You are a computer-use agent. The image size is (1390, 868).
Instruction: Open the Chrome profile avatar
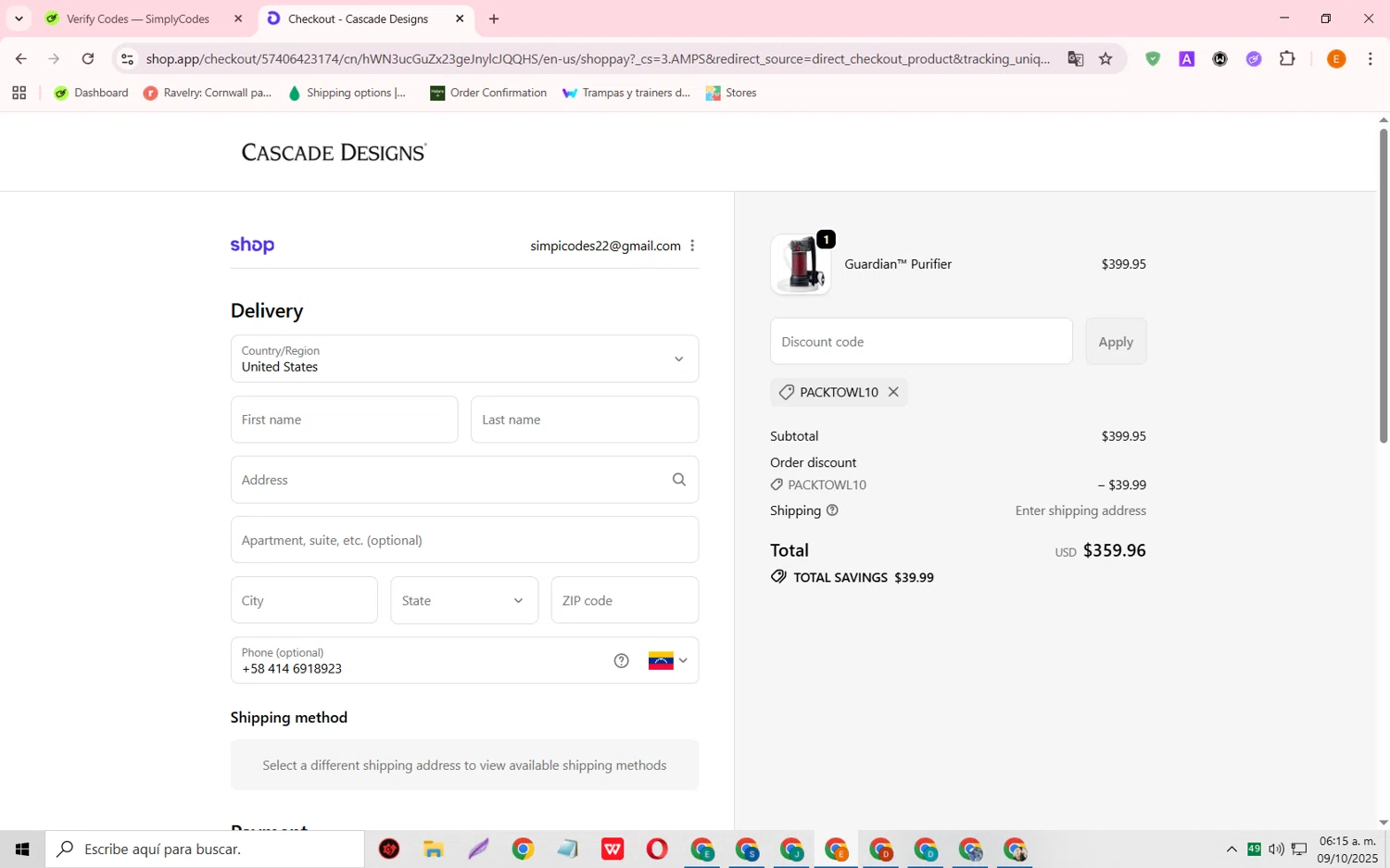1336,58
